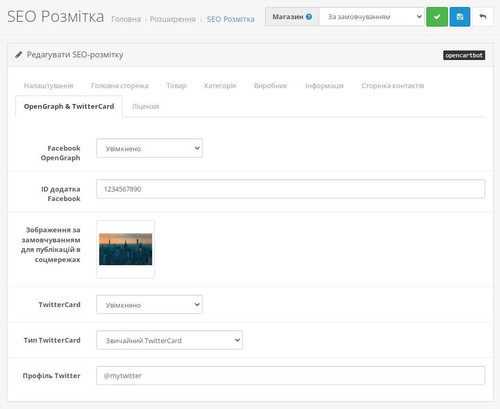
Task: Open the Facebook OpenGraph status dropdown
Action: [x=149, y=148]
